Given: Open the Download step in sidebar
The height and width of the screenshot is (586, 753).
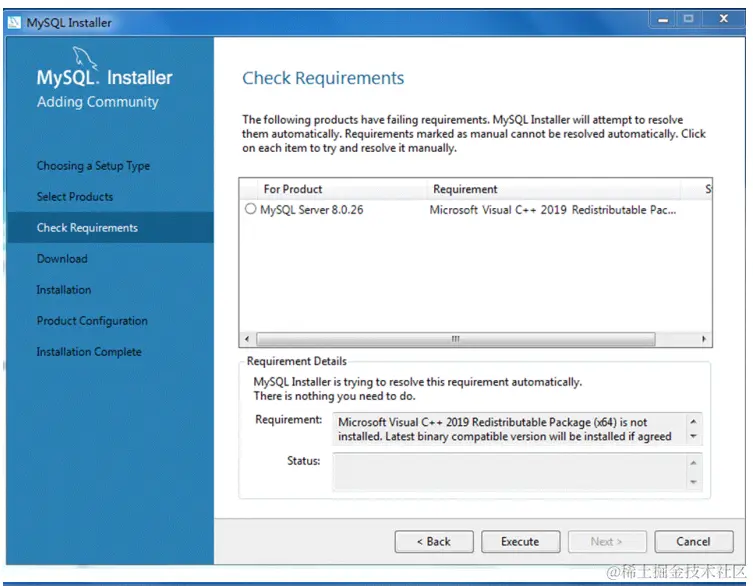Looking at the screenshot, I should coord(62,258).
